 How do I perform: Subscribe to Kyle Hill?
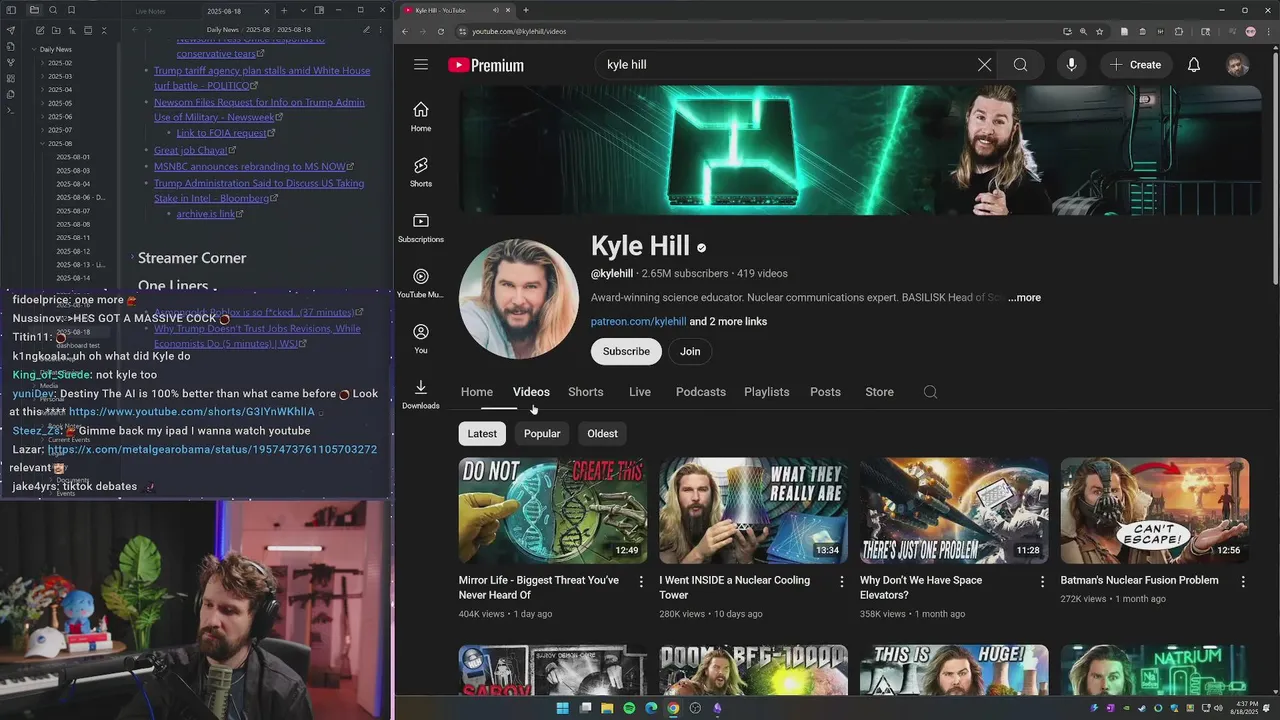coord(626,352)
